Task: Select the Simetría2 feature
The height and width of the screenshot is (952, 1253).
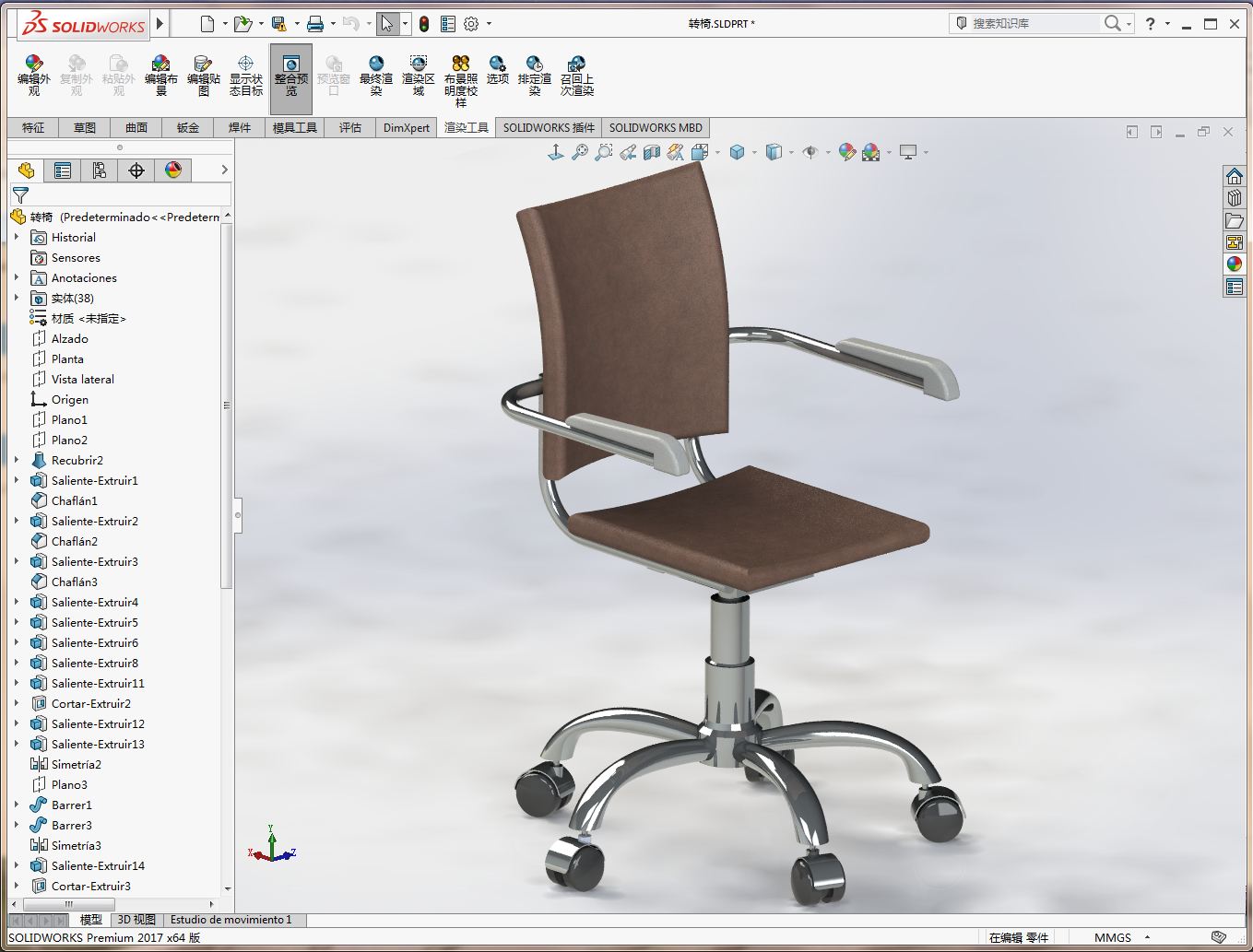Action: (66, 765)
